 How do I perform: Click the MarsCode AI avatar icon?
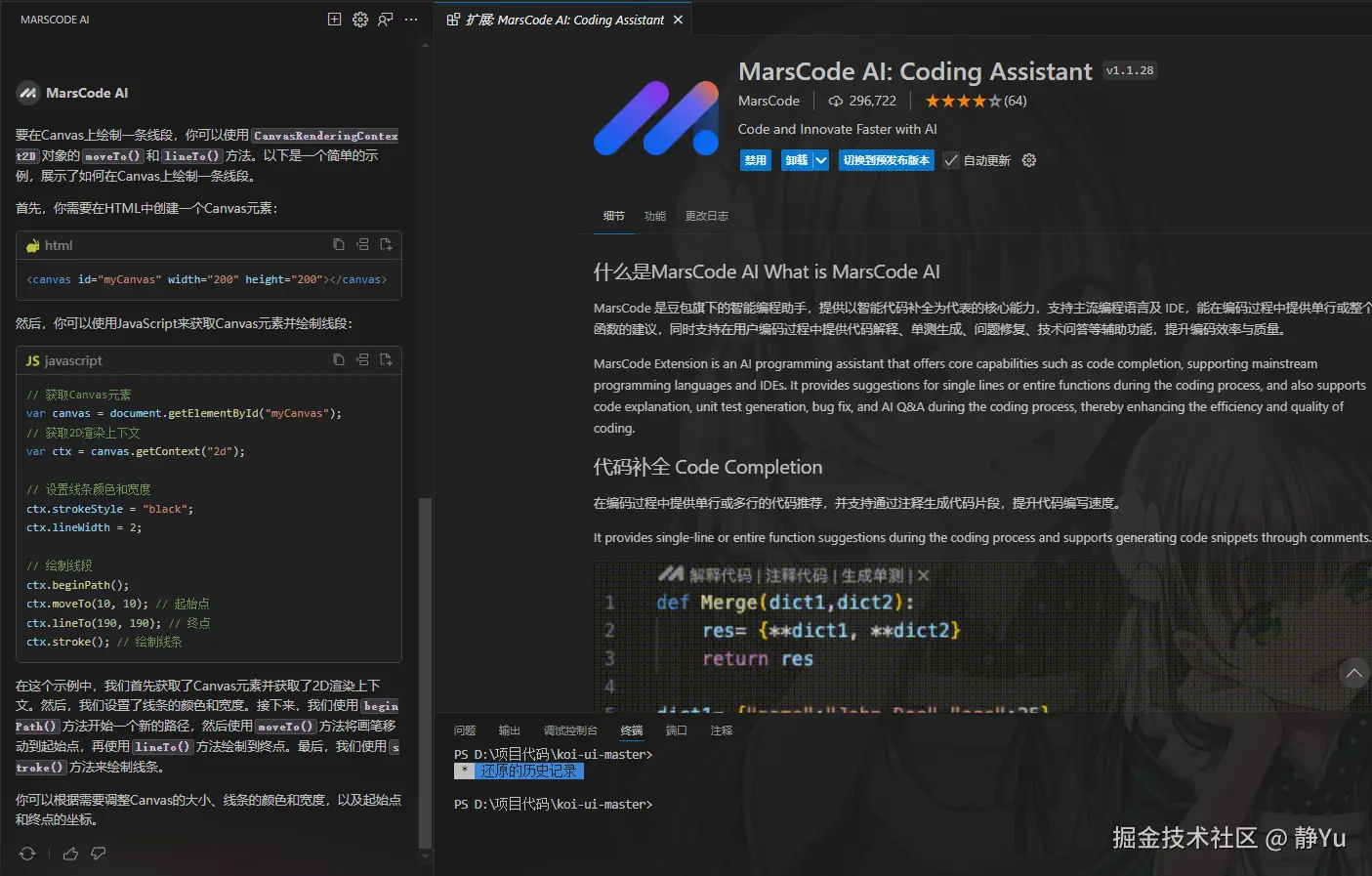click(x=27, y=93)
